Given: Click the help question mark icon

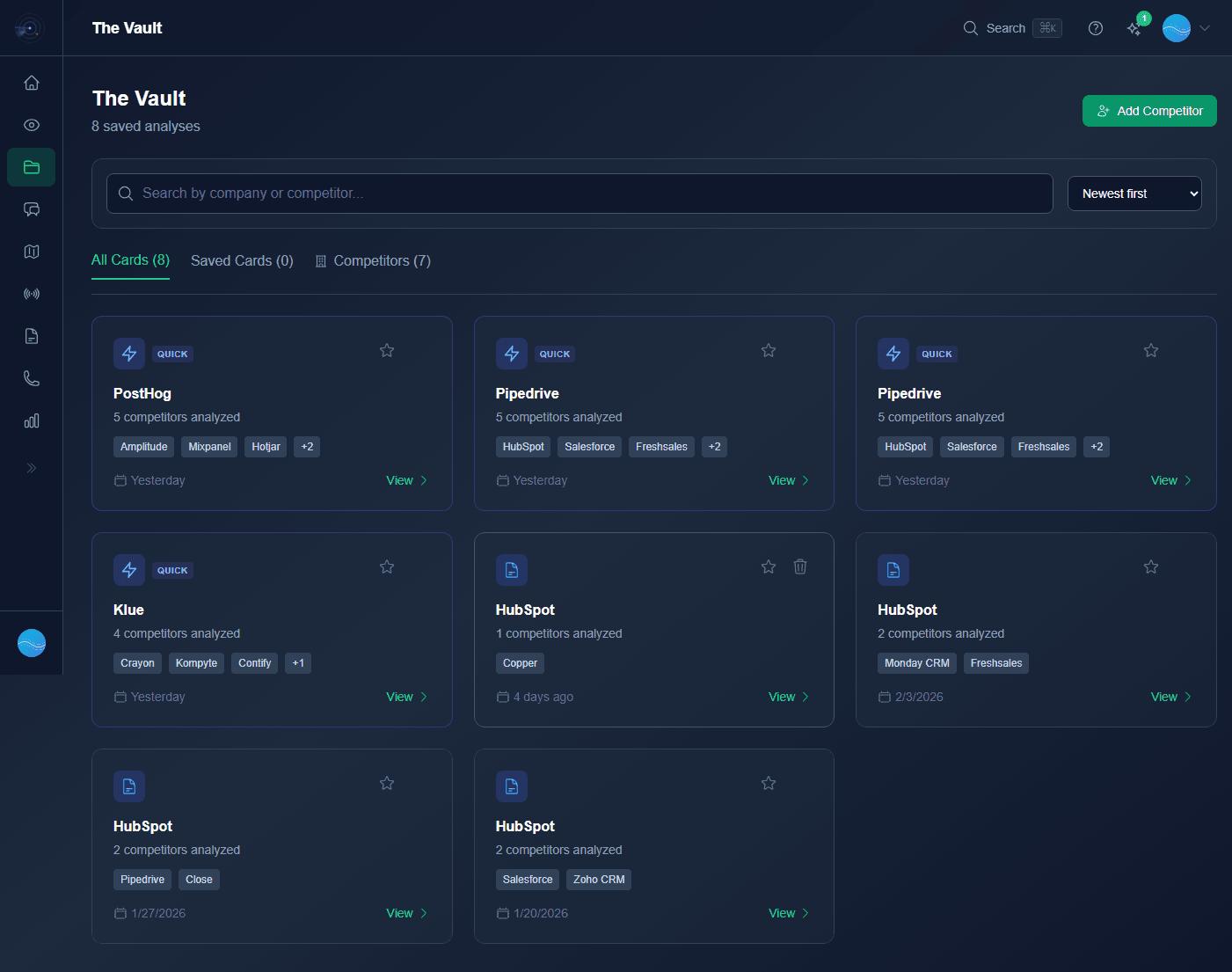Looking at the screenshot, I should pos(1096,28).
